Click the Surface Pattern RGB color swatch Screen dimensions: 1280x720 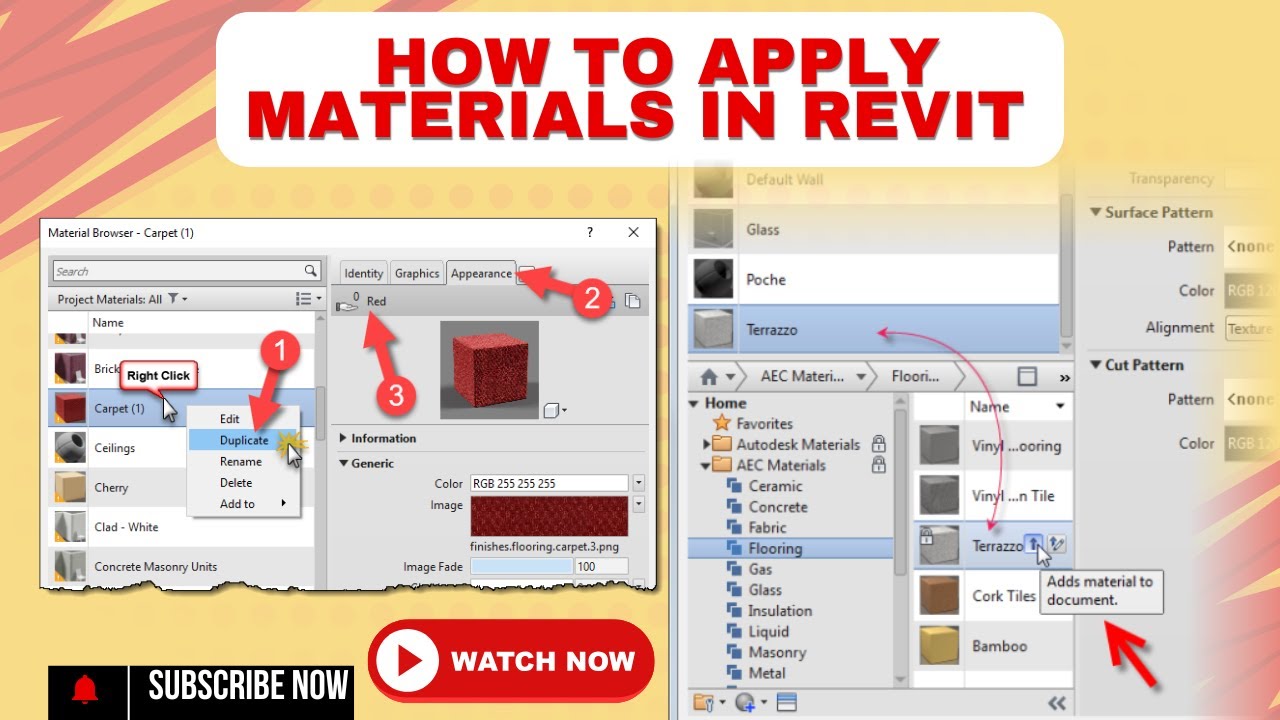(x=1250, y=291)
